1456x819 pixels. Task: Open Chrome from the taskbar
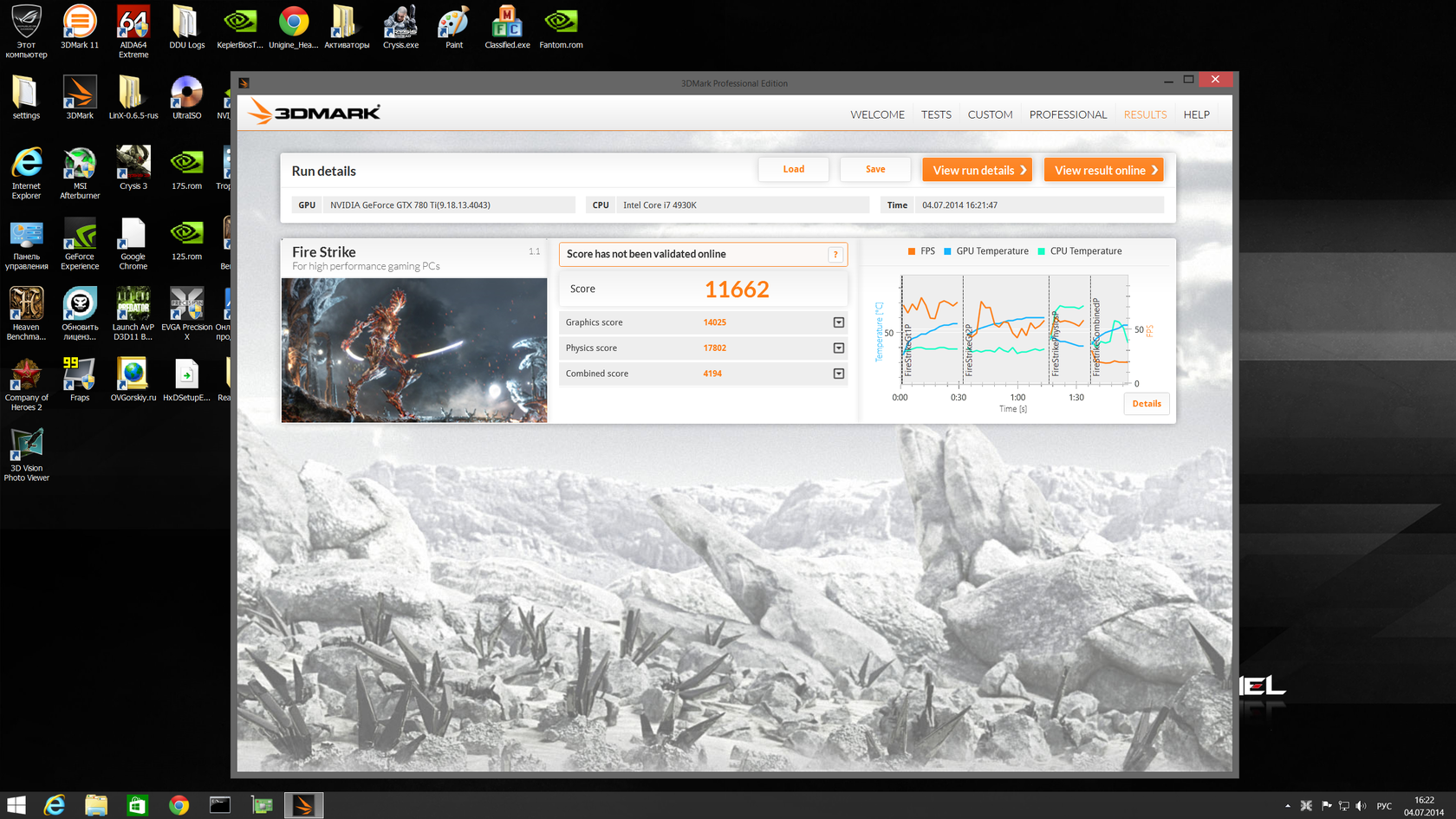(179, 805)
